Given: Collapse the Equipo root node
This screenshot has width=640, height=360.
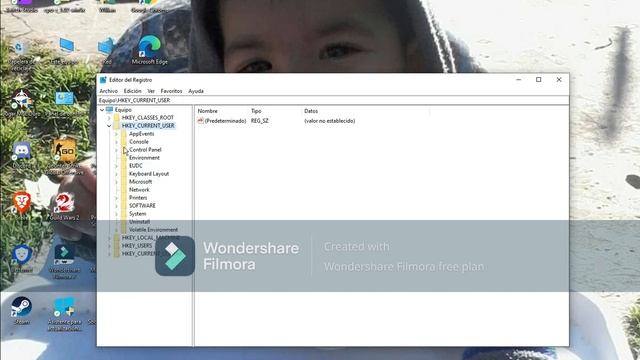Looking at the screenshot, I should click(x=102, y=110).
